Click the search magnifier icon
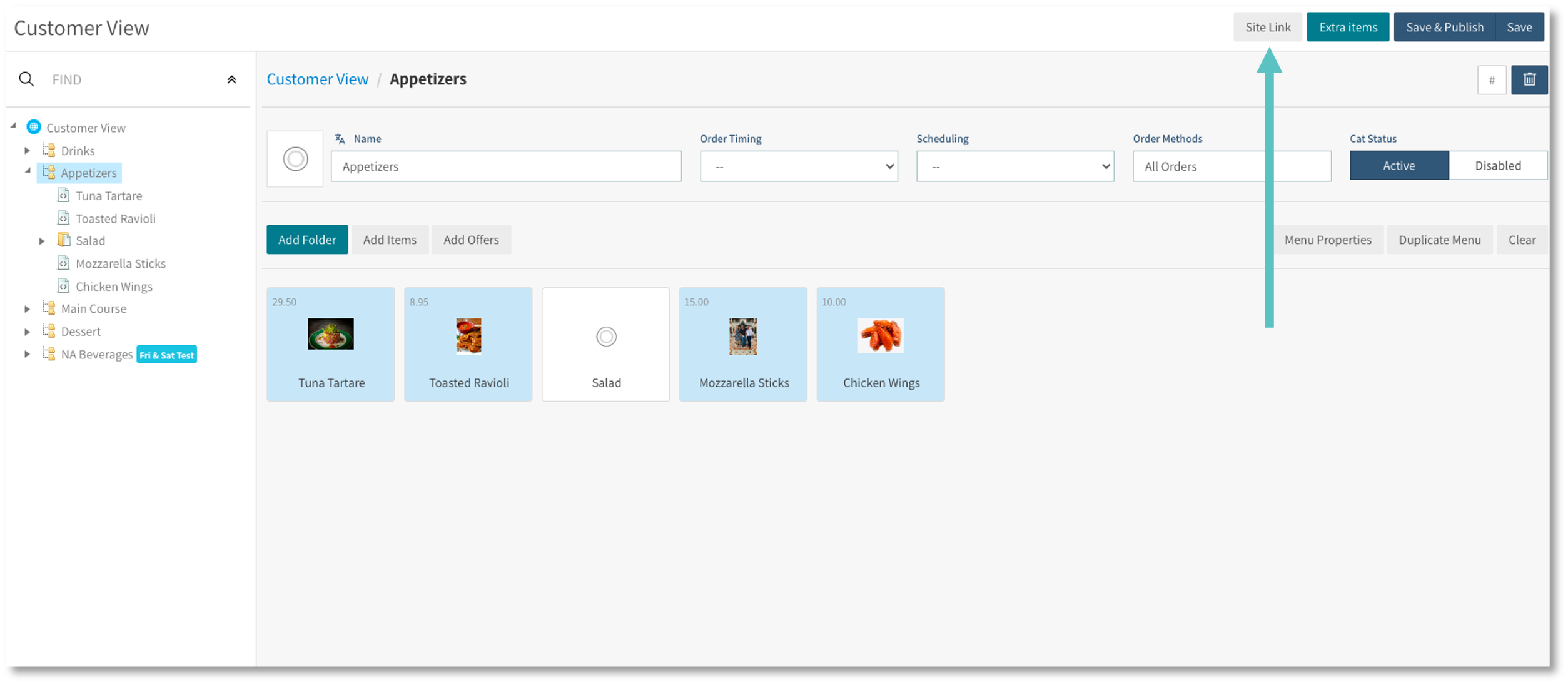The width and height of the screenshot is (1568, 685). (26, 79)
